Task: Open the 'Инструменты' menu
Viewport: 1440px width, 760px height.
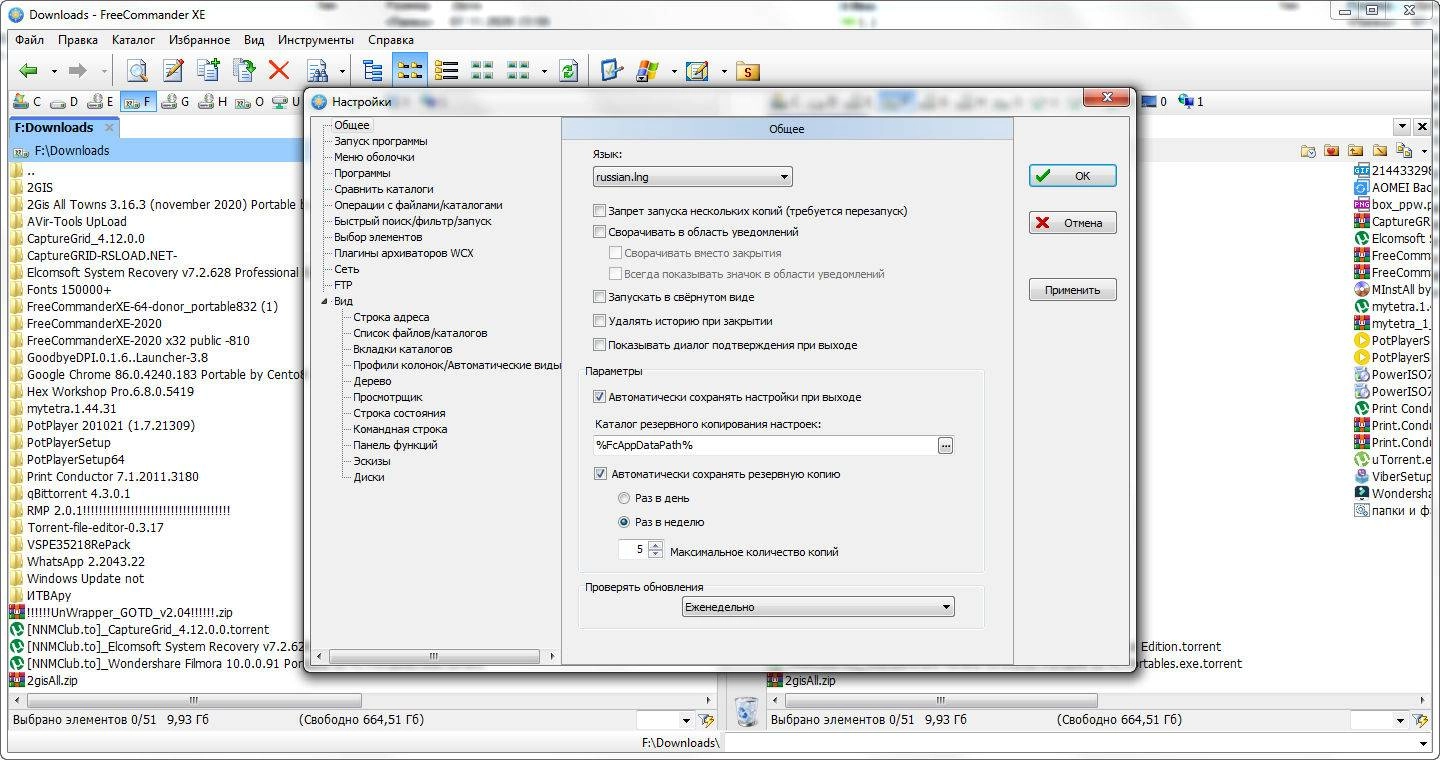Action: point(316,40)
